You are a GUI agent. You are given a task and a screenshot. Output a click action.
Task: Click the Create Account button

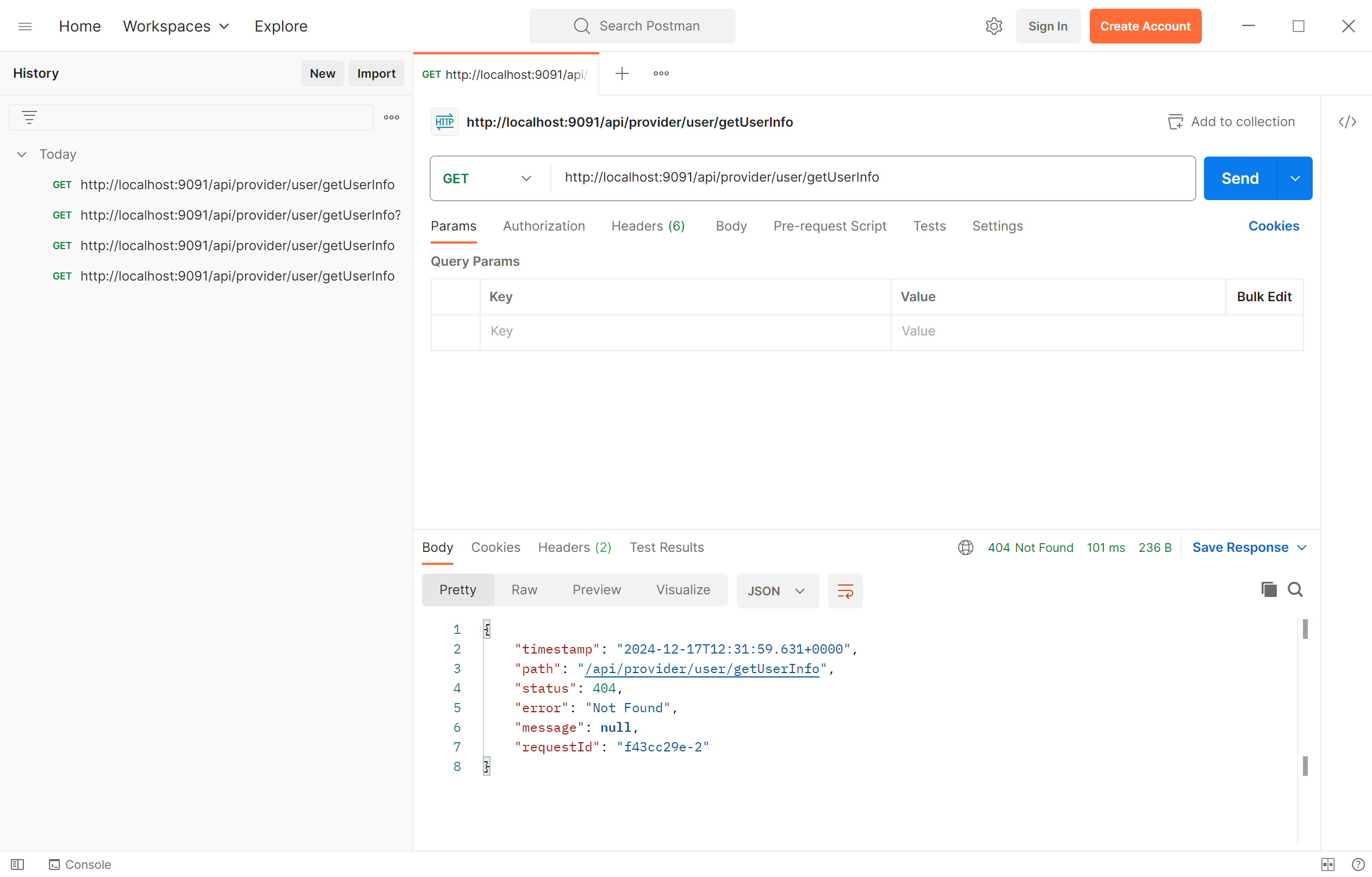coord(1145,26)
